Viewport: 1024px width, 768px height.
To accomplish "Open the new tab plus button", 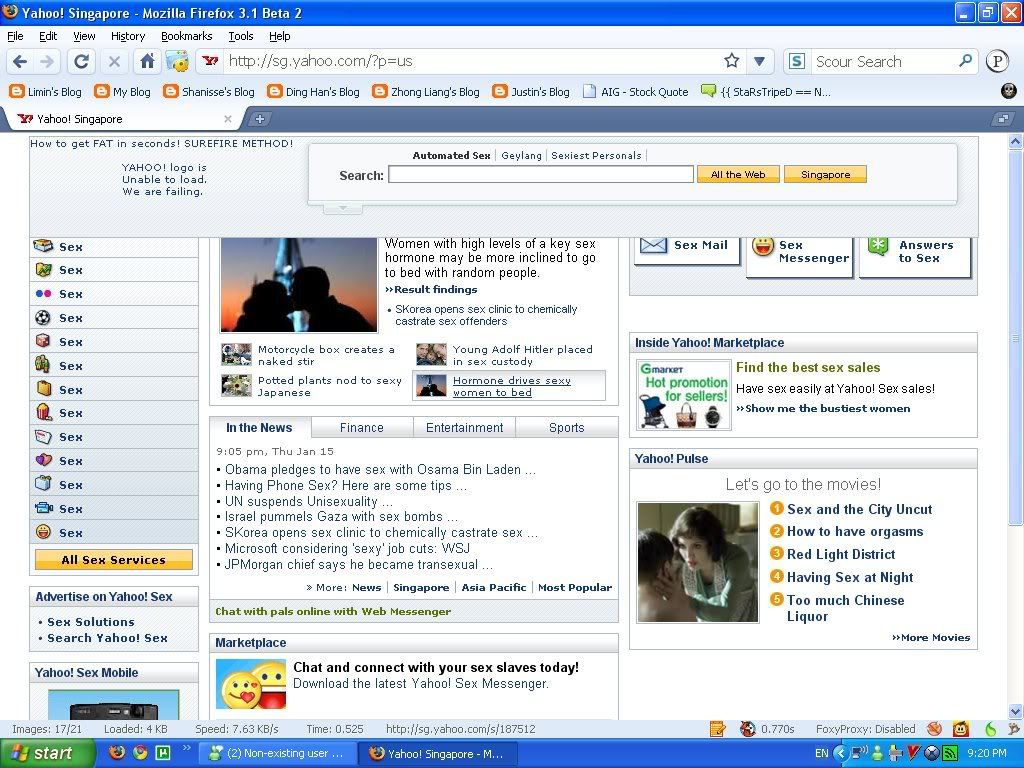I will pos(259,119).
